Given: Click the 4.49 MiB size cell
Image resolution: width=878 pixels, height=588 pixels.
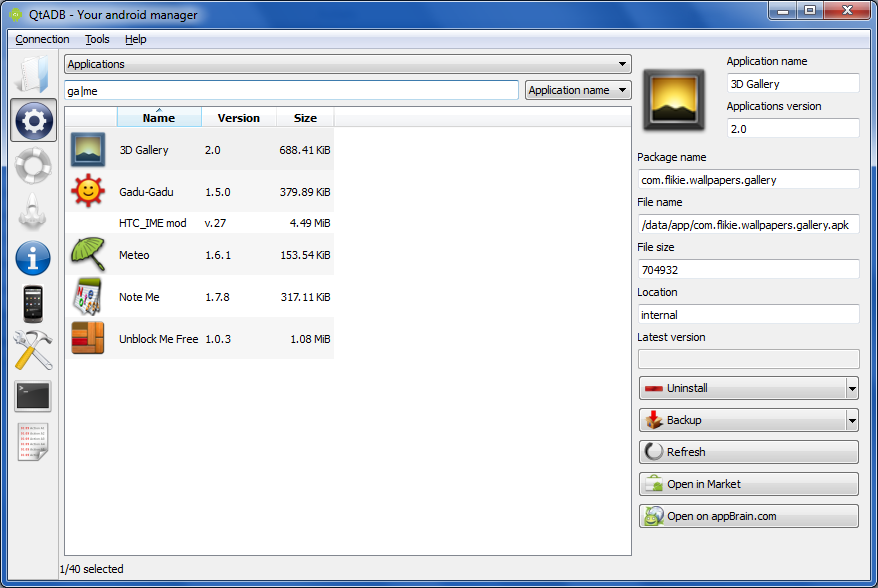Looking at the screenshot, I should click(310, 223).
